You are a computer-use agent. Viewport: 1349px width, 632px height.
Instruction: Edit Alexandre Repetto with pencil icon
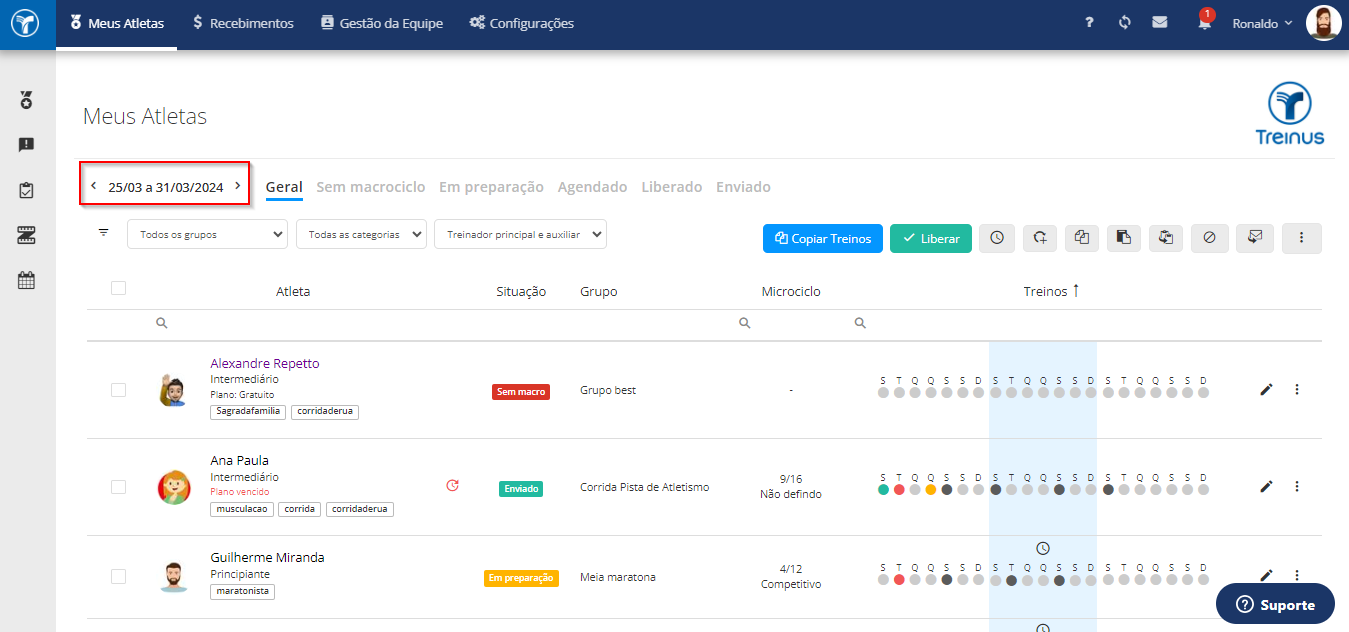coord(1266,389)
